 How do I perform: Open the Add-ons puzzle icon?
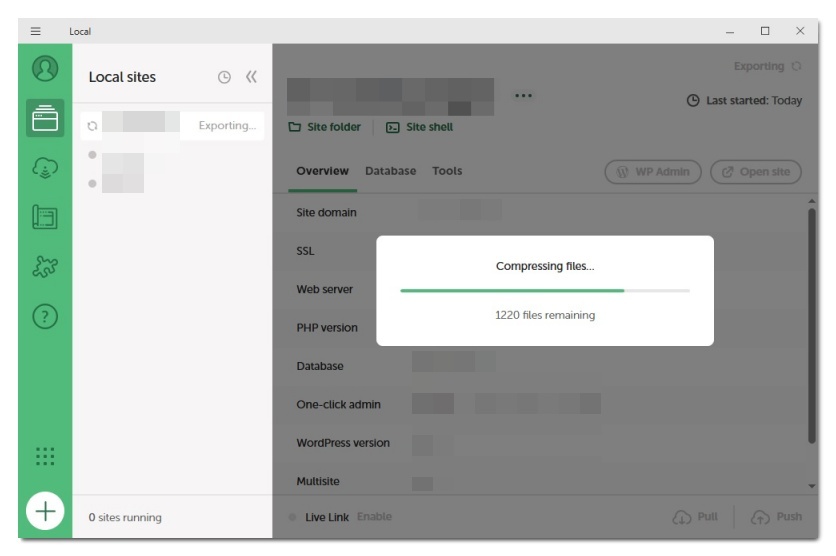point(45,267)
